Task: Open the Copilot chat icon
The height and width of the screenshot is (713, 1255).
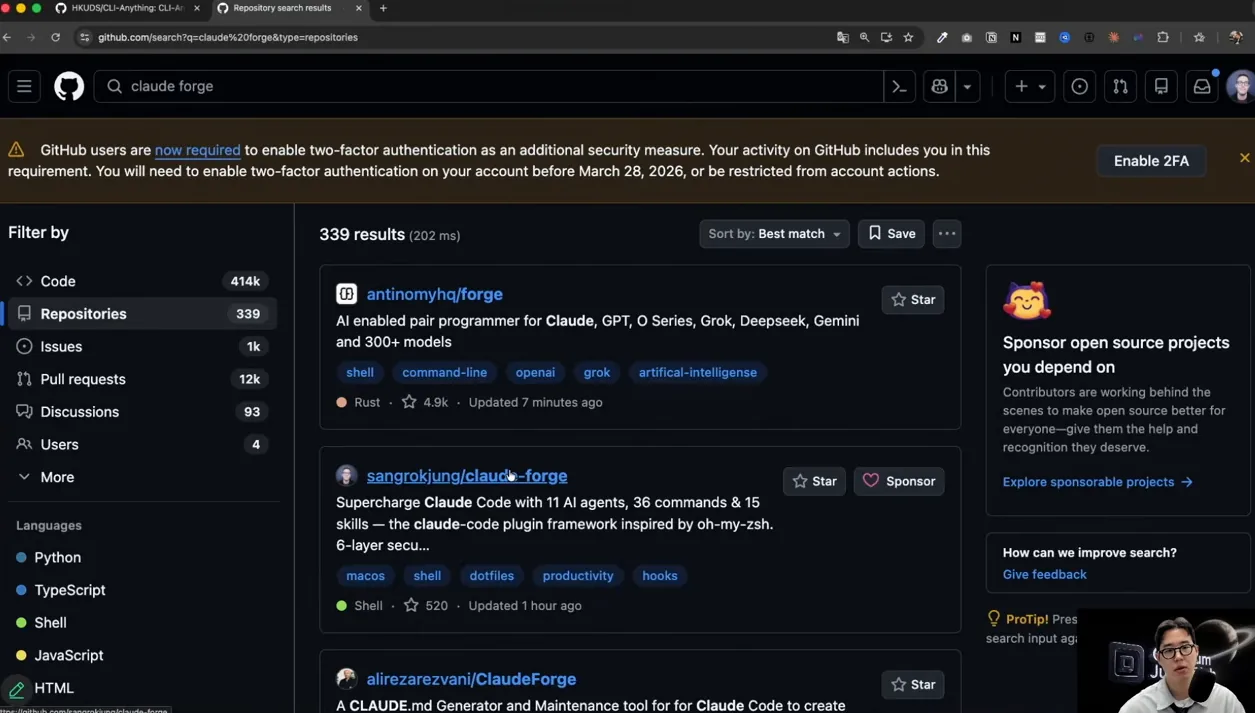Action: [x=939, y=86]
